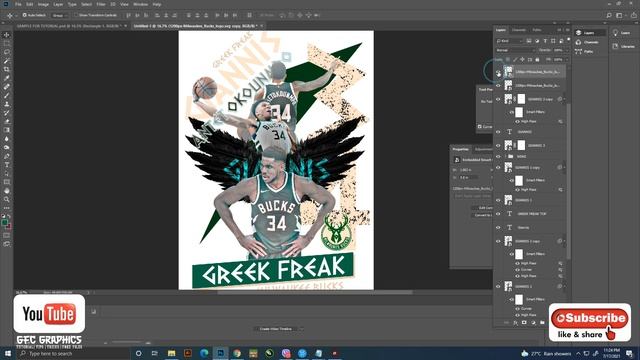Viewport: 640px width, 360px height.
Task: Create new adjustment layer icon
Action: (x=533, y=322)
